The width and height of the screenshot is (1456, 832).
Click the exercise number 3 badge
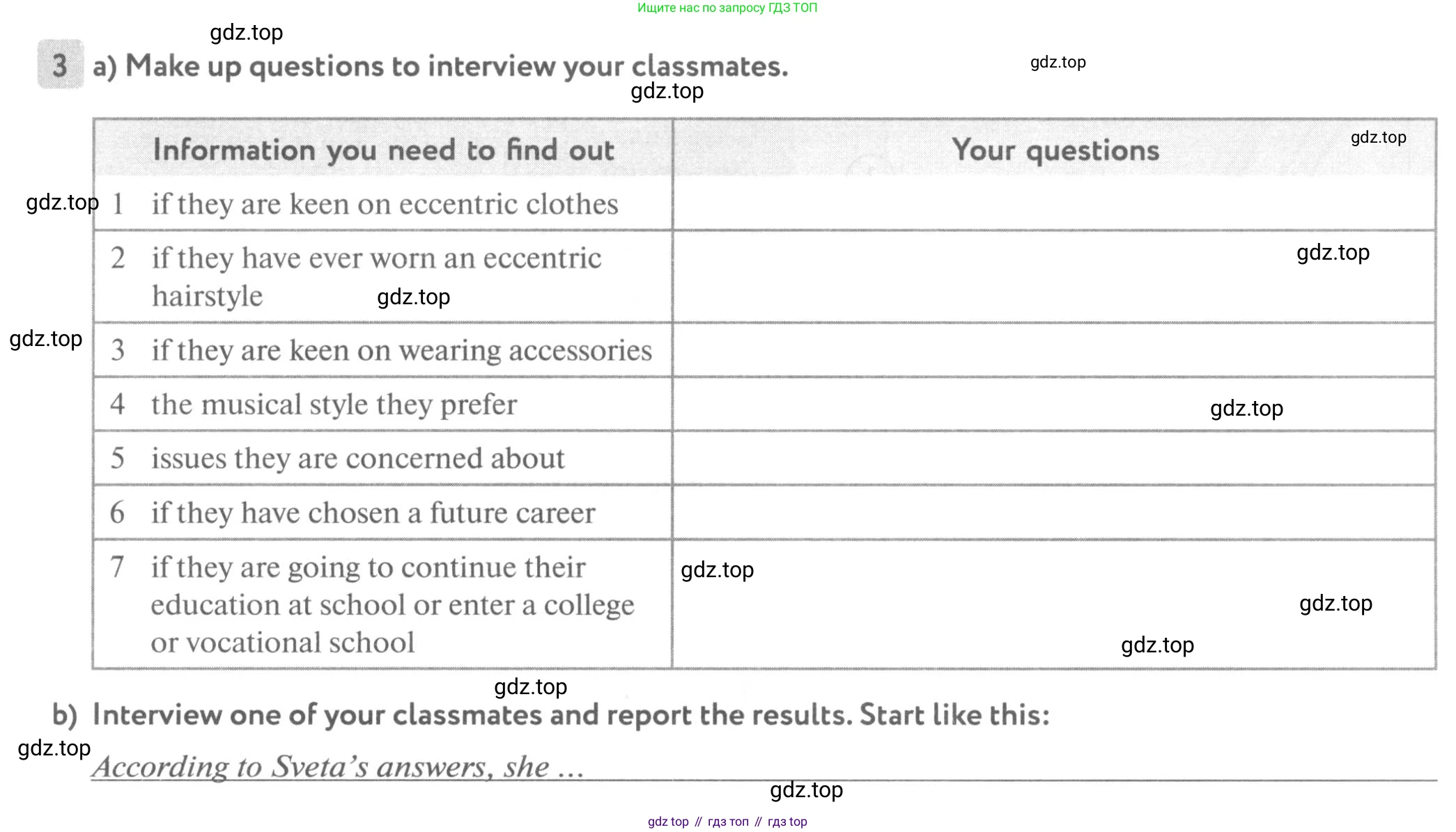tap(61, 65)
